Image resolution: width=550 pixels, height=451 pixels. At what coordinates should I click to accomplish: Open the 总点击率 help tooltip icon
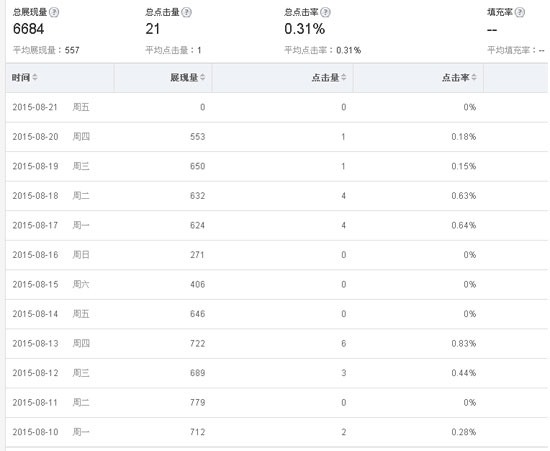pos(326,12)
